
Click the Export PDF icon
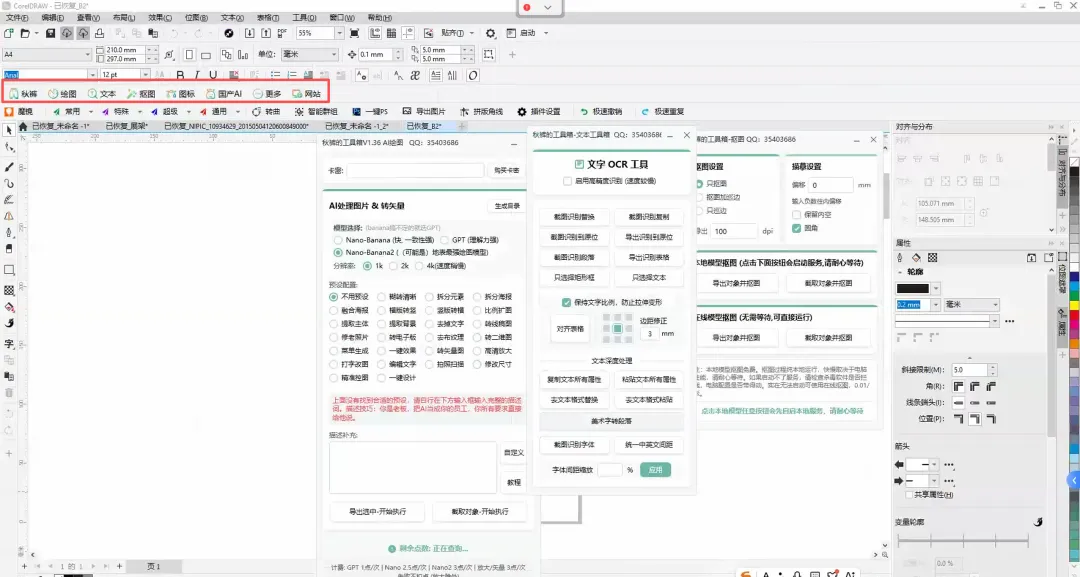pyautogui.click(x=282, y=33)
